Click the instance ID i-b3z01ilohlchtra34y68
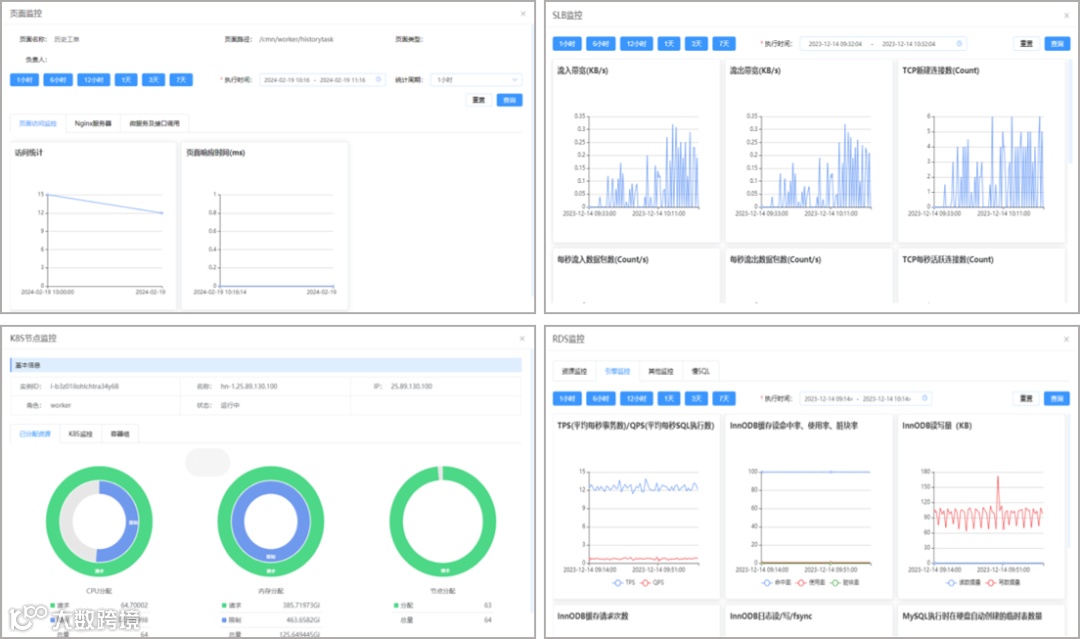The width and height of the screenshot is (1080, 639). tap(84, 386)
